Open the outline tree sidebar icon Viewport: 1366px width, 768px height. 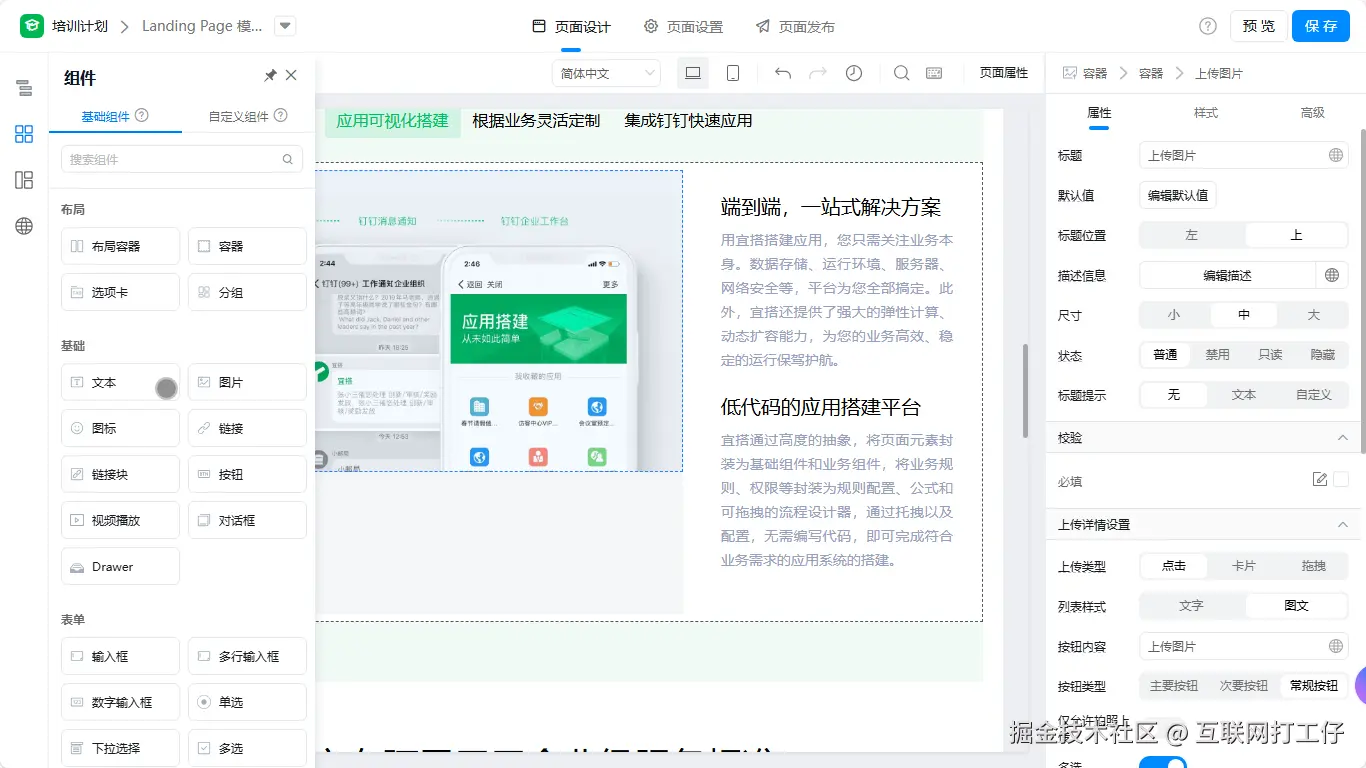(x=24, y=88)
